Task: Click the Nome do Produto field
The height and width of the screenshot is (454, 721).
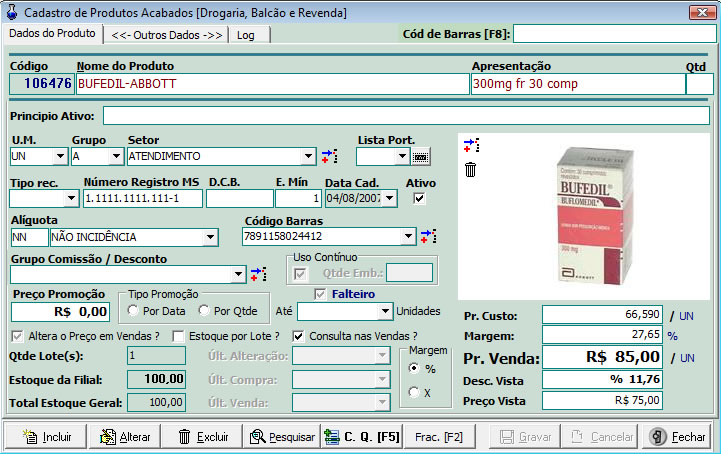Action: coord(273,84)
